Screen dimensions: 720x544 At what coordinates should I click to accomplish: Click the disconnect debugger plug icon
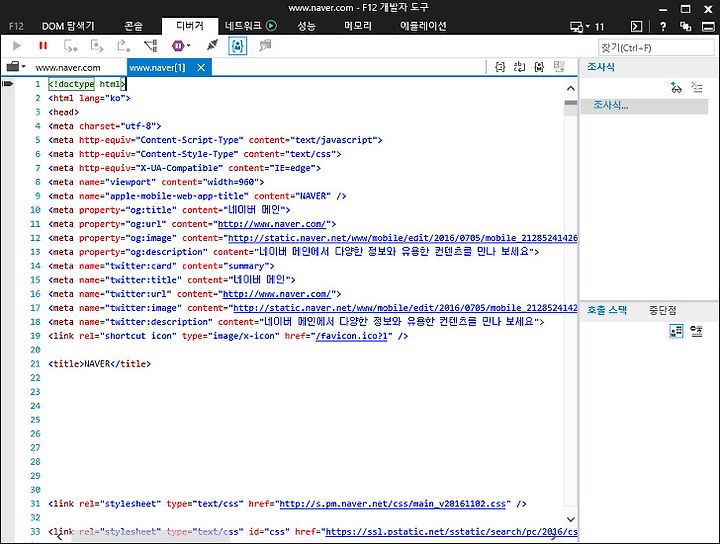[212, 45]
